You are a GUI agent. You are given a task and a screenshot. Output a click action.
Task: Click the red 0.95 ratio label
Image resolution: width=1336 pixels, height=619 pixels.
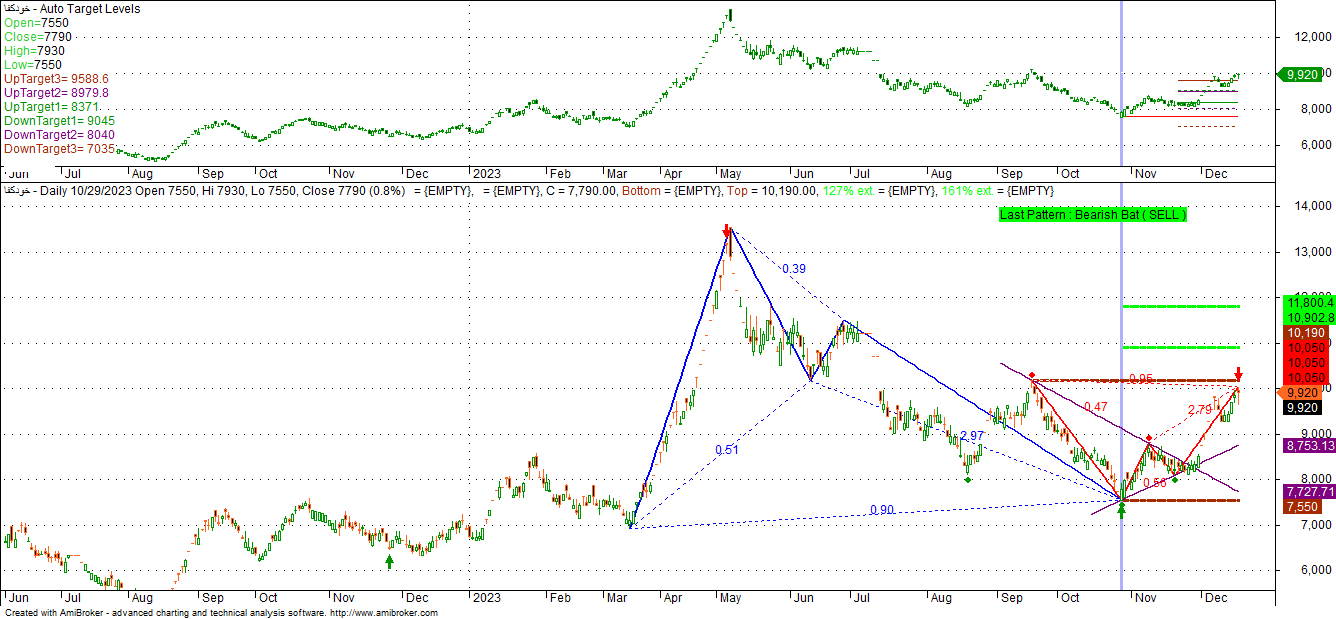(x=1141, y=379)
